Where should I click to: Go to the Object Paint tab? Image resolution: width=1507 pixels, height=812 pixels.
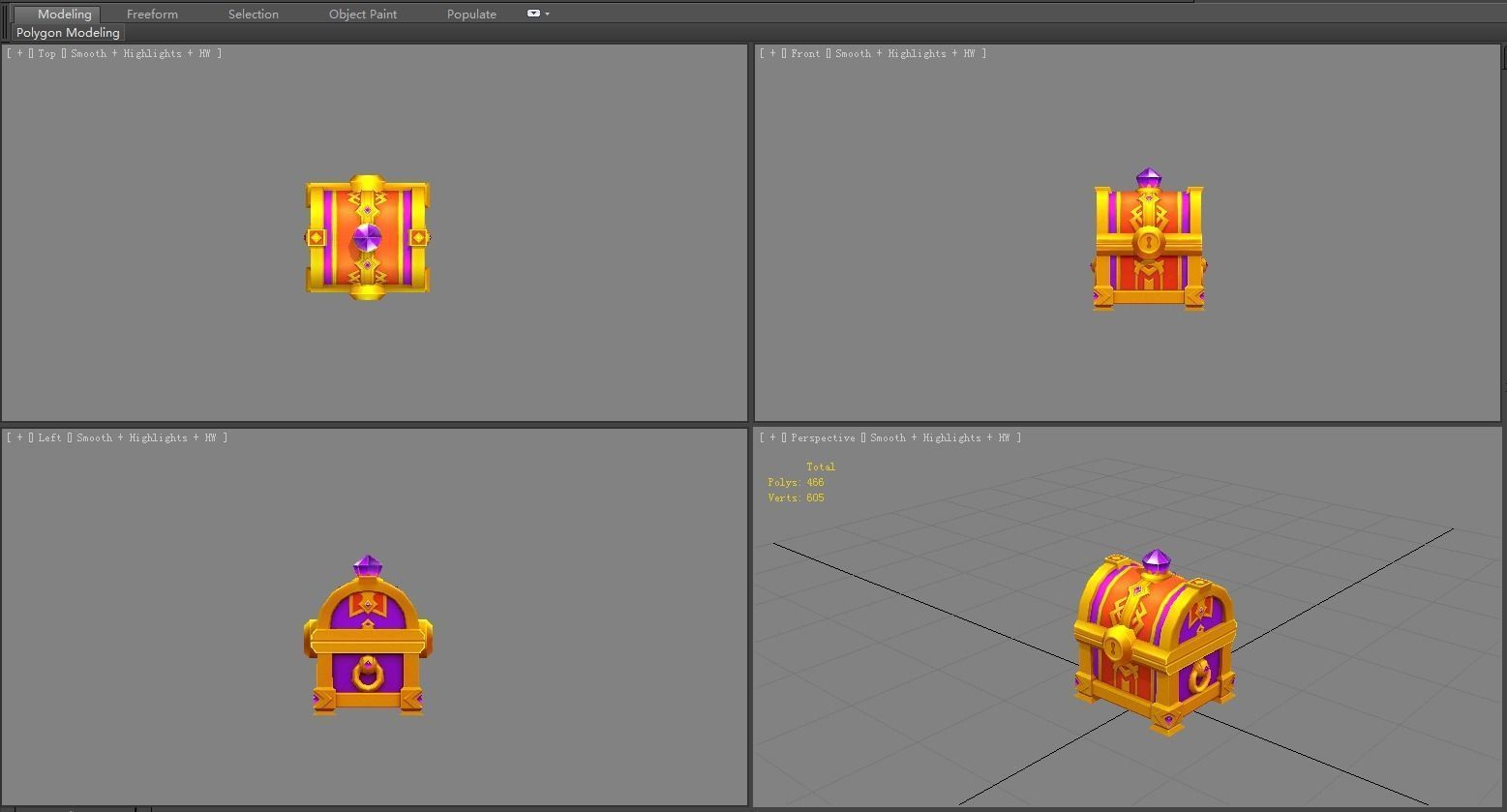363,14
